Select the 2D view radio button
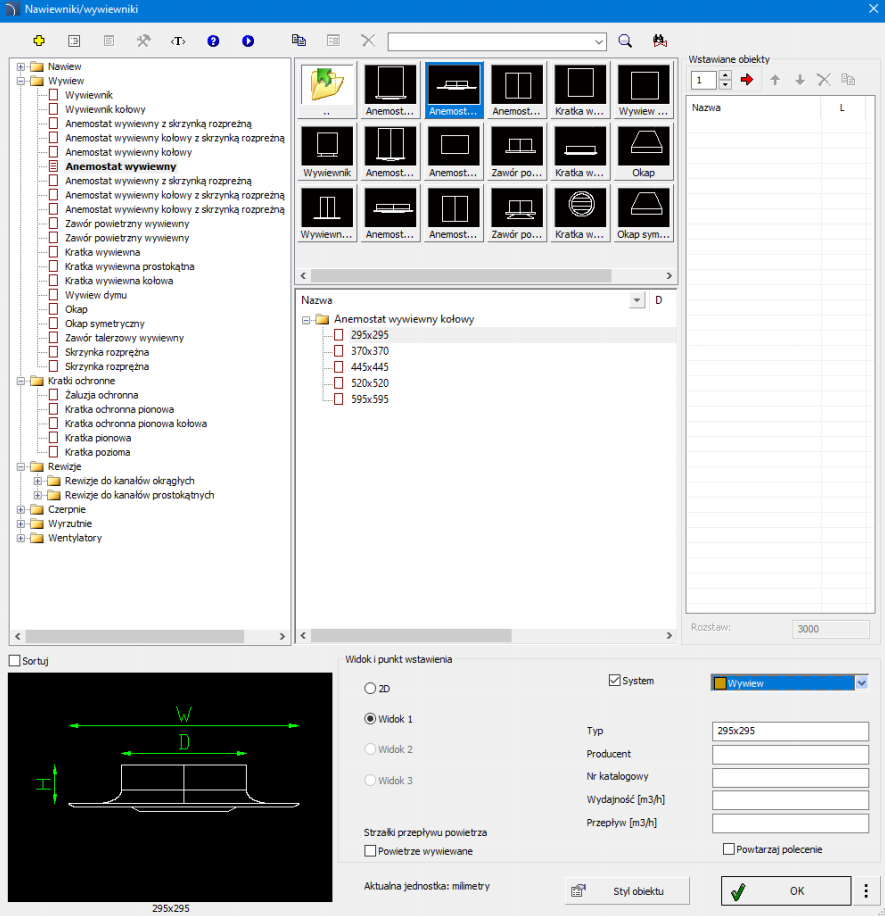The height and width of the screenshot is (916, 885). click(x=371, y=688)
